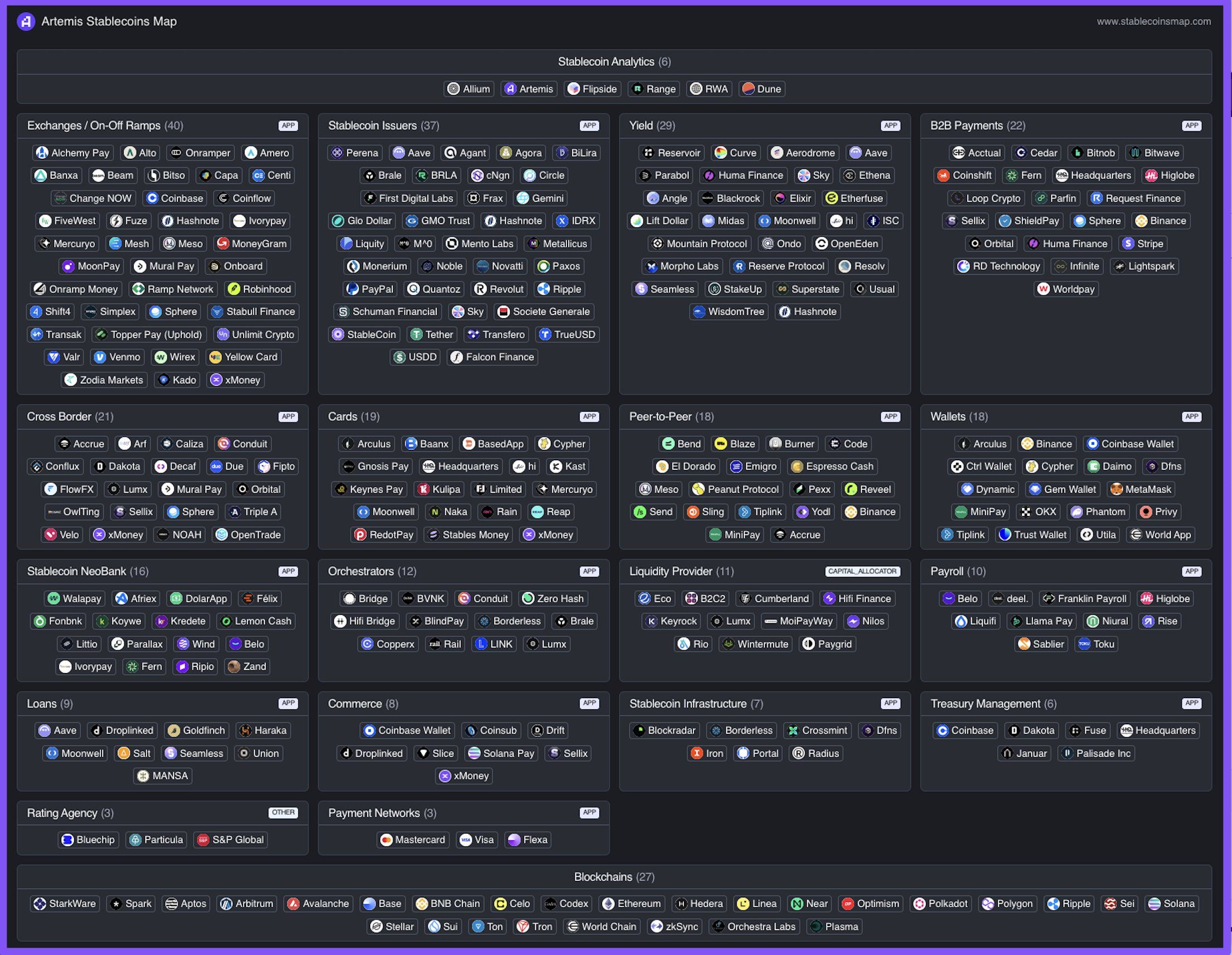The height and width of the screenshot is (955, 1232).
Task: Select the Visa logo icon
Action: click(465, 840)
